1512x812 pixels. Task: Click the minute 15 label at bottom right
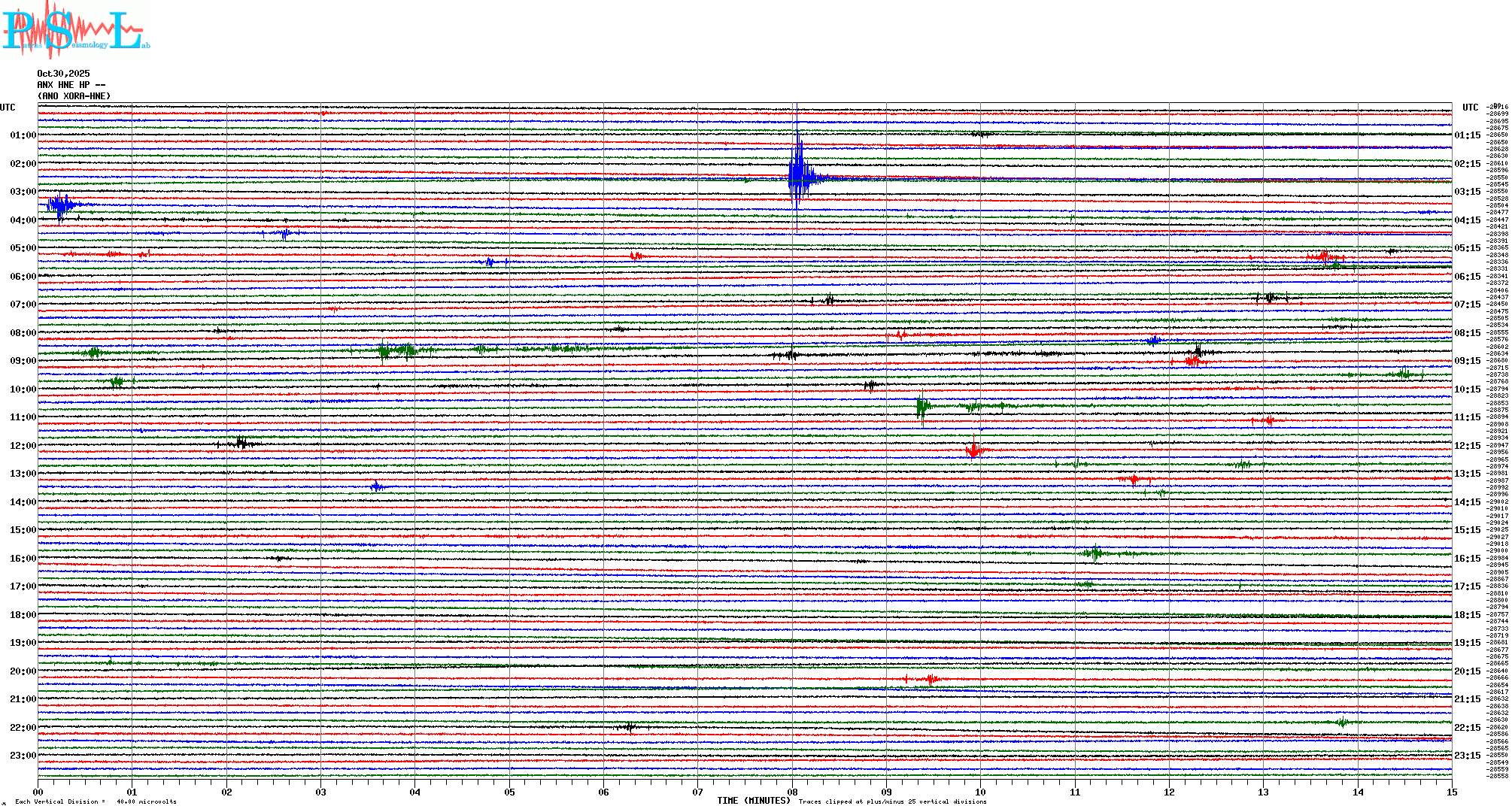click(1451, 792)
